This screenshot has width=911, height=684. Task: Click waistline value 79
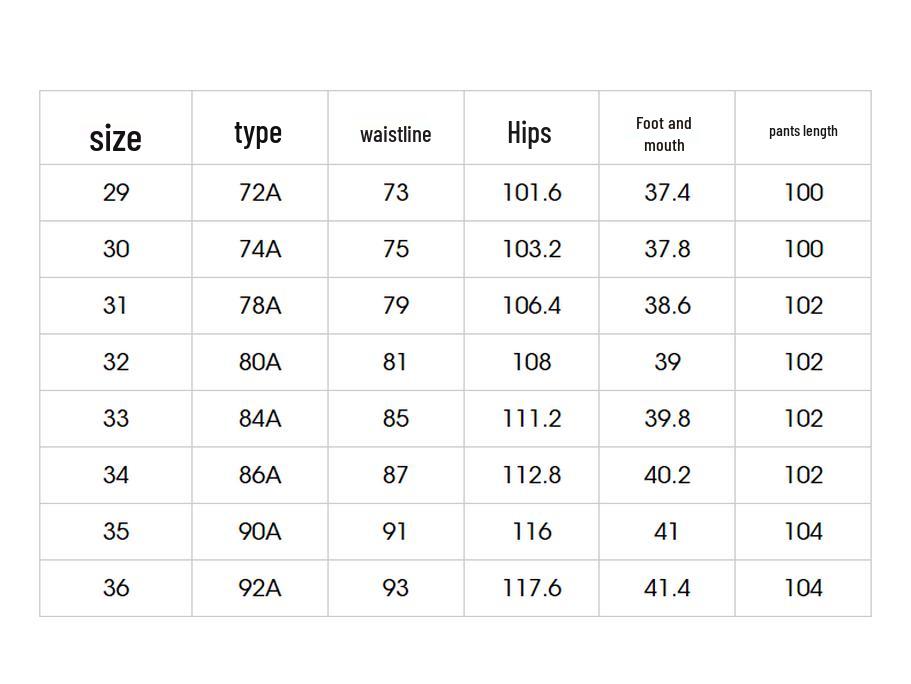coord(396,305)
